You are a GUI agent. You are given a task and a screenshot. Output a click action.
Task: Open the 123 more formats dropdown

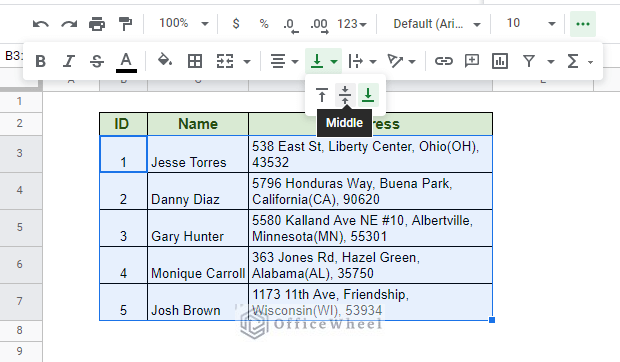point(352,24)
